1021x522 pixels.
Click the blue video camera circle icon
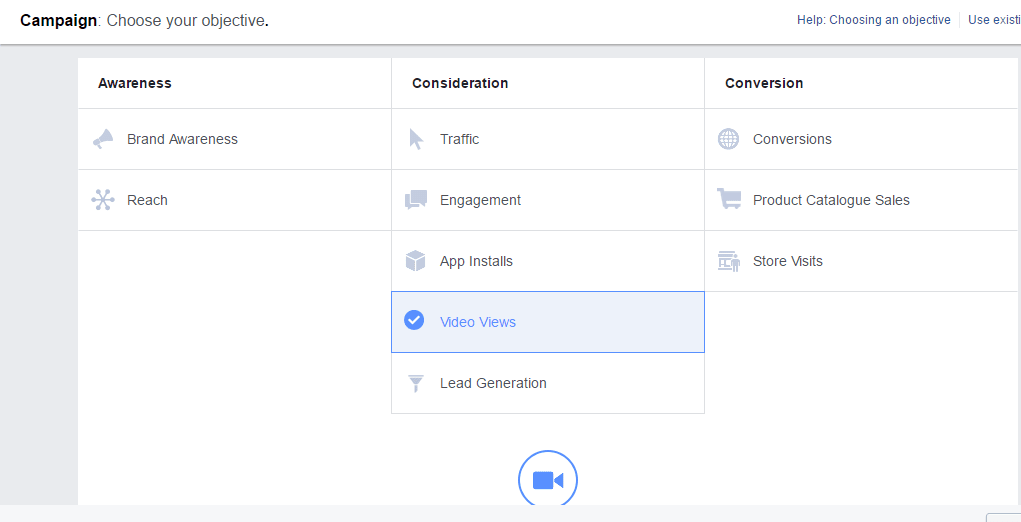pos(548,480)
